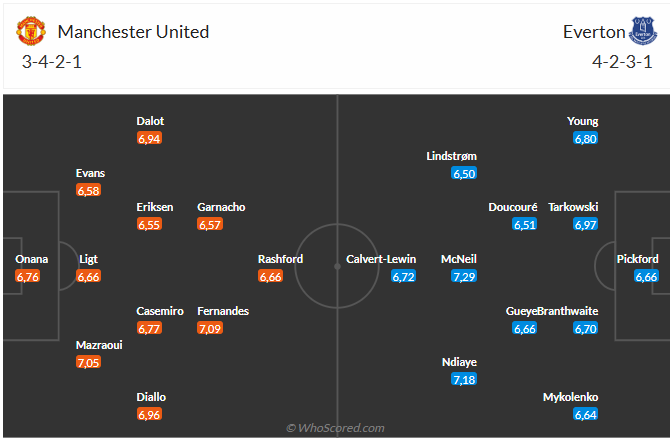670x438 pixels.
Task: Click Diallo's 6,96 rating badge
Action: tap(149, 413)
